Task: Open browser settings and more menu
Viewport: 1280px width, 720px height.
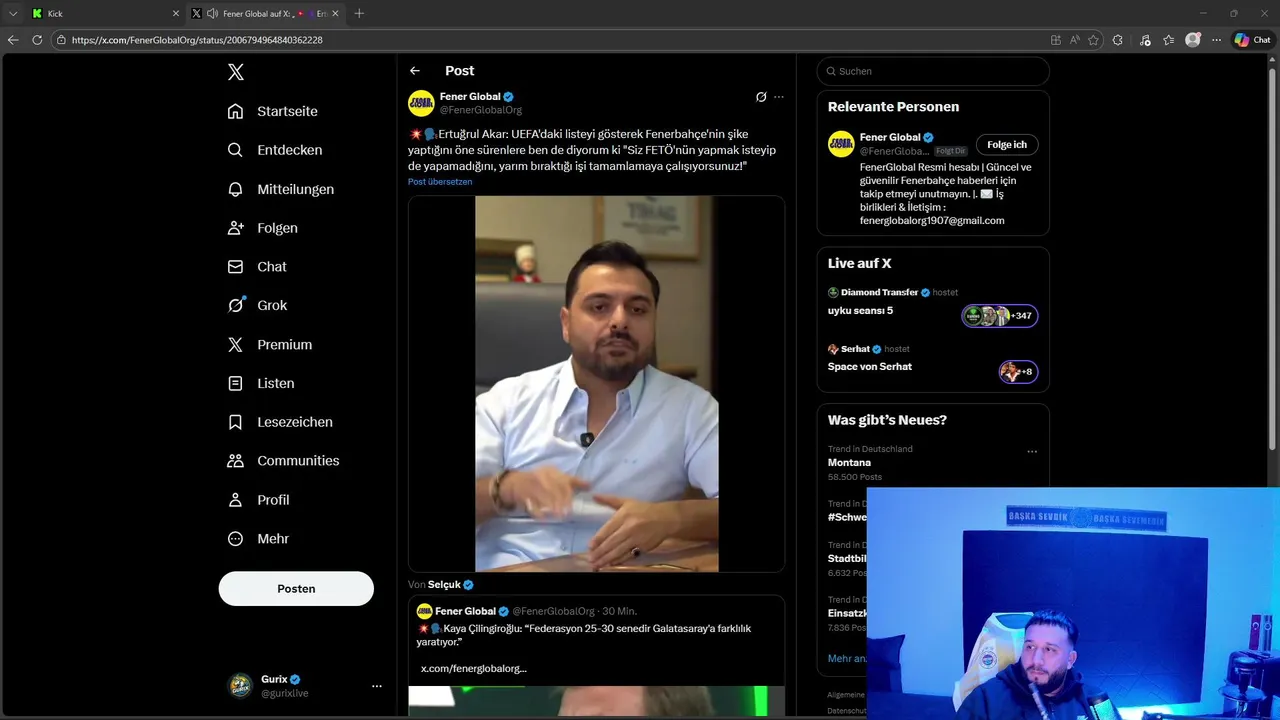Action: point(1217,40)
